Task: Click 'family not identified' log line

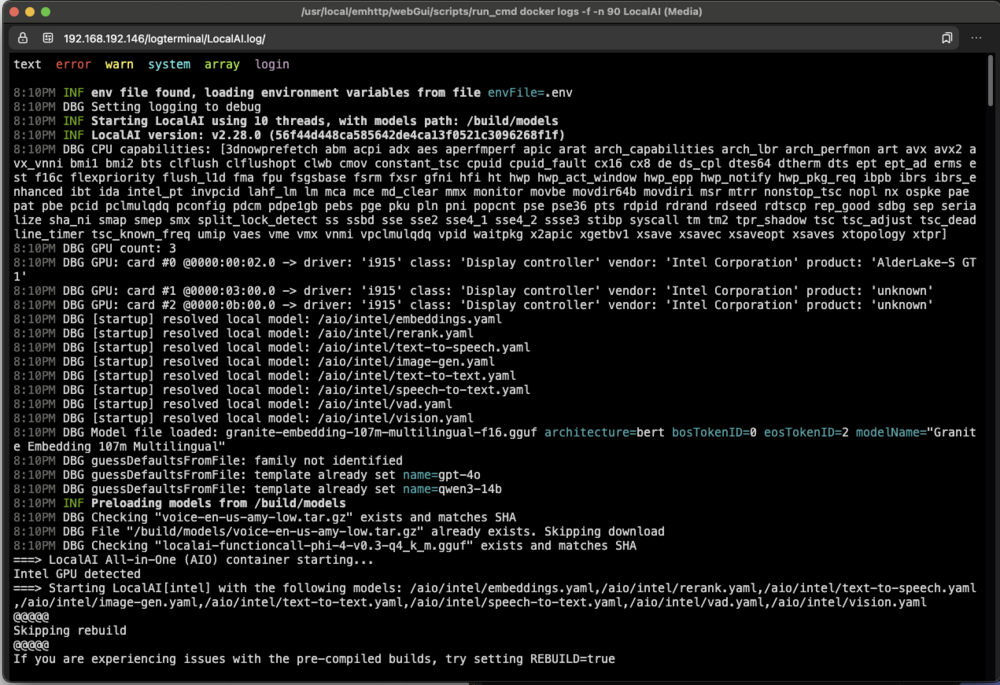Action: (x=208, y=460)
